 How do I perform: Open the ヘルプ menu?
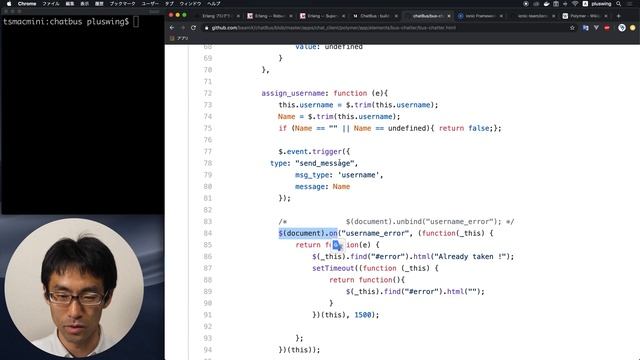click(x=213, y=4)
